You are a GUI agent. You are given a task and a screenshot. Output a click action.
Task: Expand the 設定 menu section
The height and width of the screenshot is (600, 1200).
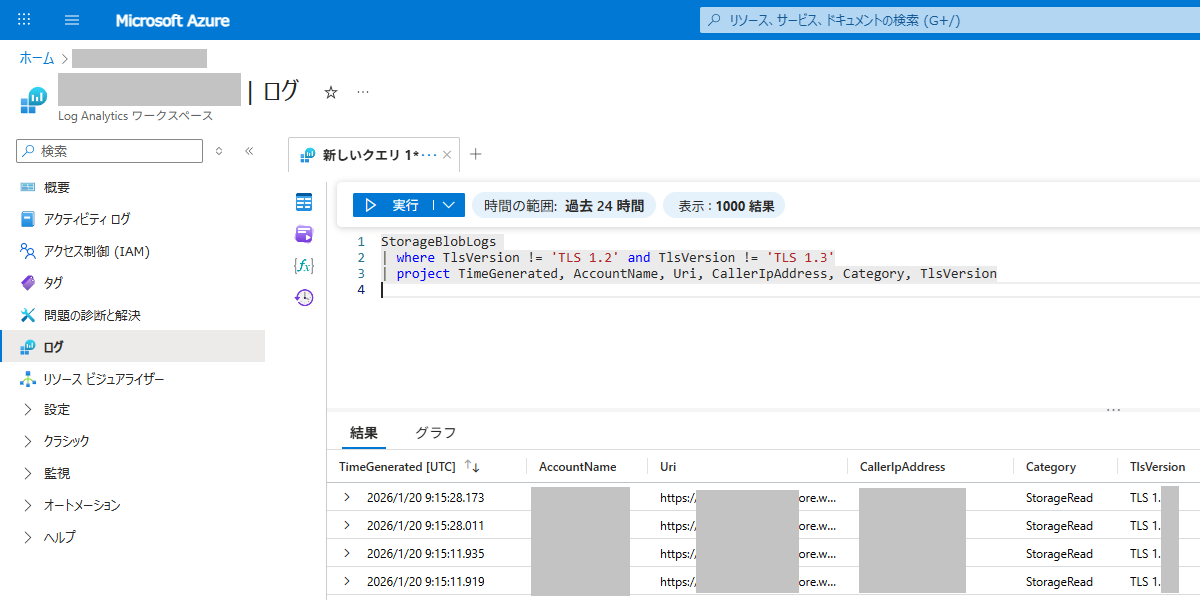coord(28,410)
